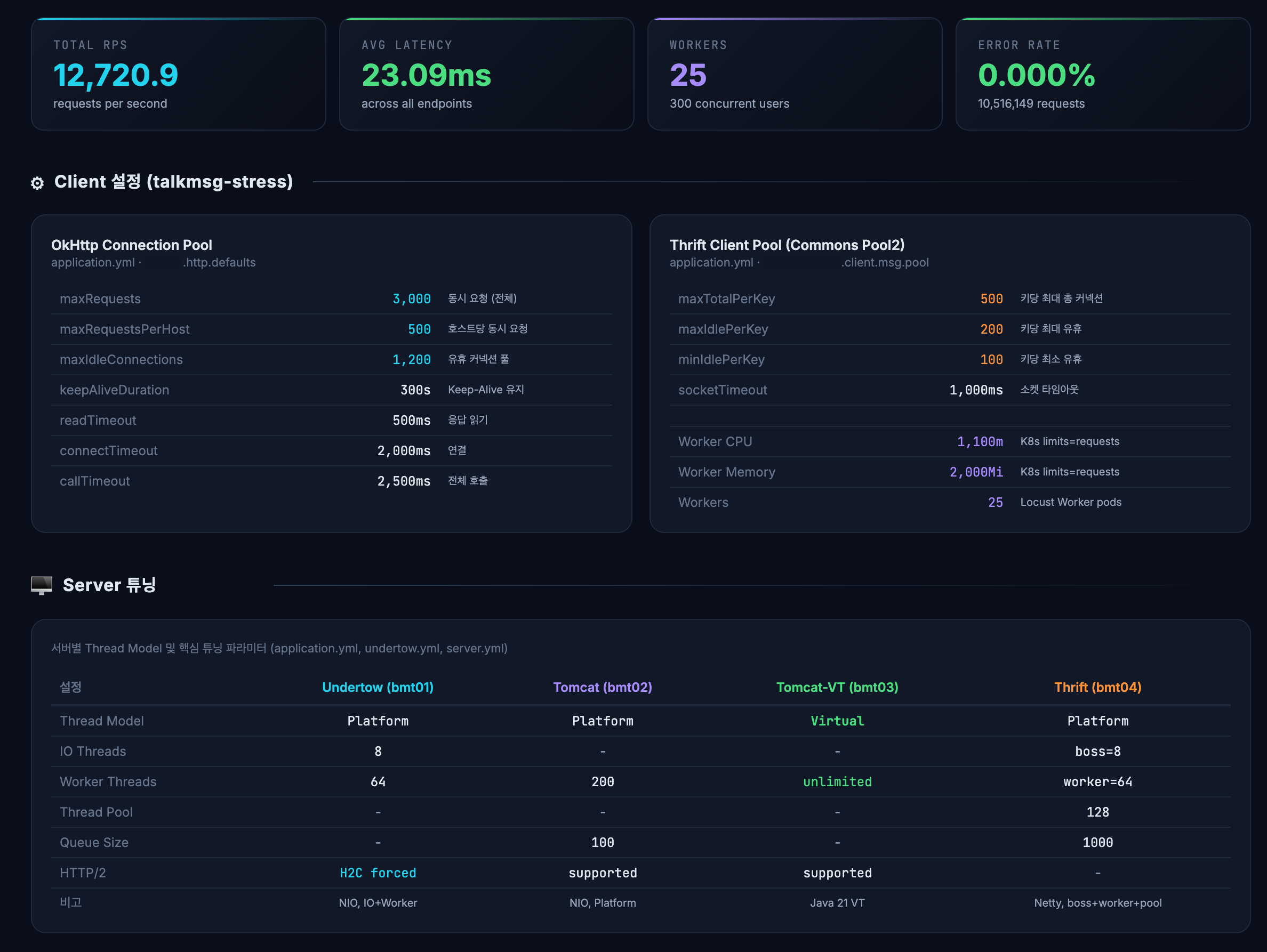Click the "across all endpoints" caption
The height and width of the screenshot is (952, 1267).
pos(416,103)
